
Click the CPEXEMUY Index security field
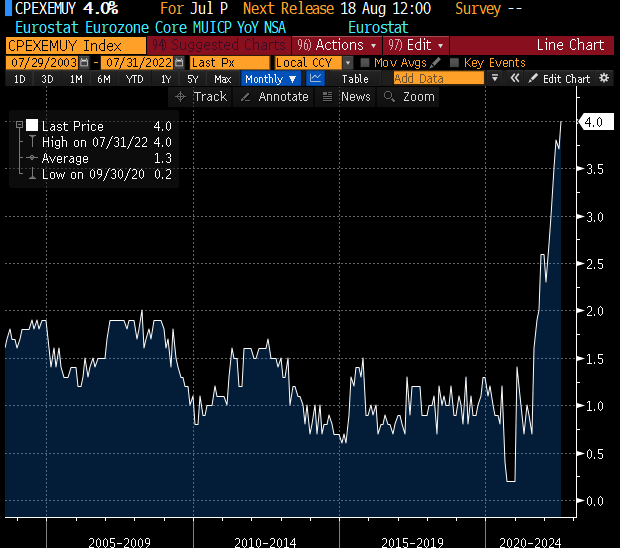pos(76,45)
